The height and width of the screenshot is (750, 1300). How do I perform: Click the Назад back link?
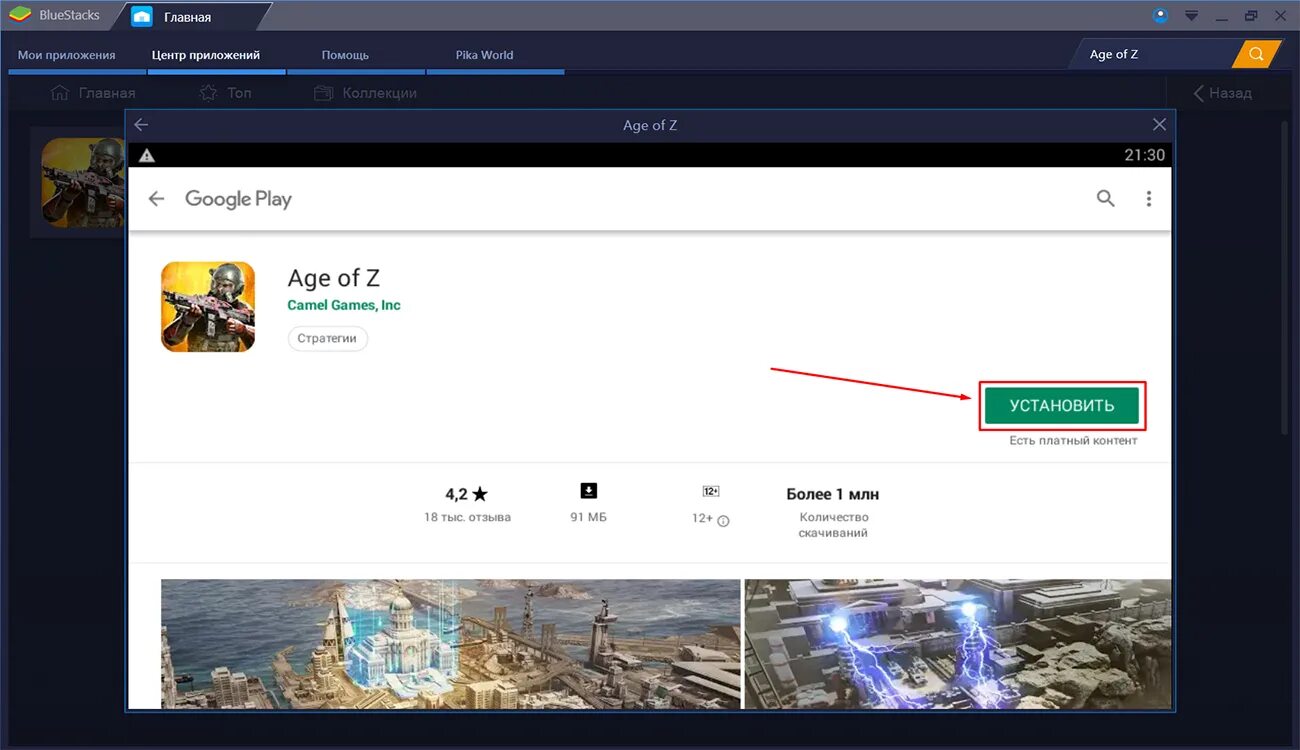pos(1222,93)
